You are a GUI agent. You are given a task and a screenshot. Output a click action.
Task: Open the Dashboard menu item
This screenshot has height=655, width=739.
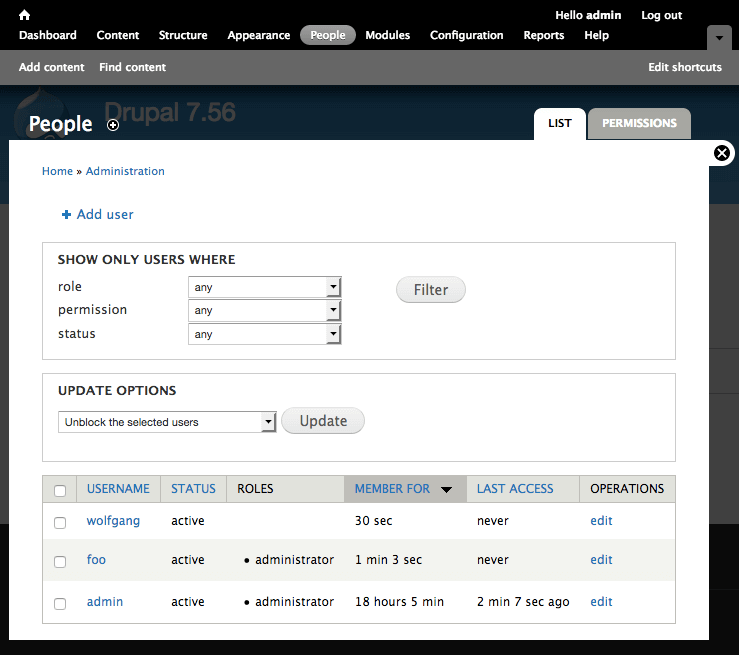48,35
